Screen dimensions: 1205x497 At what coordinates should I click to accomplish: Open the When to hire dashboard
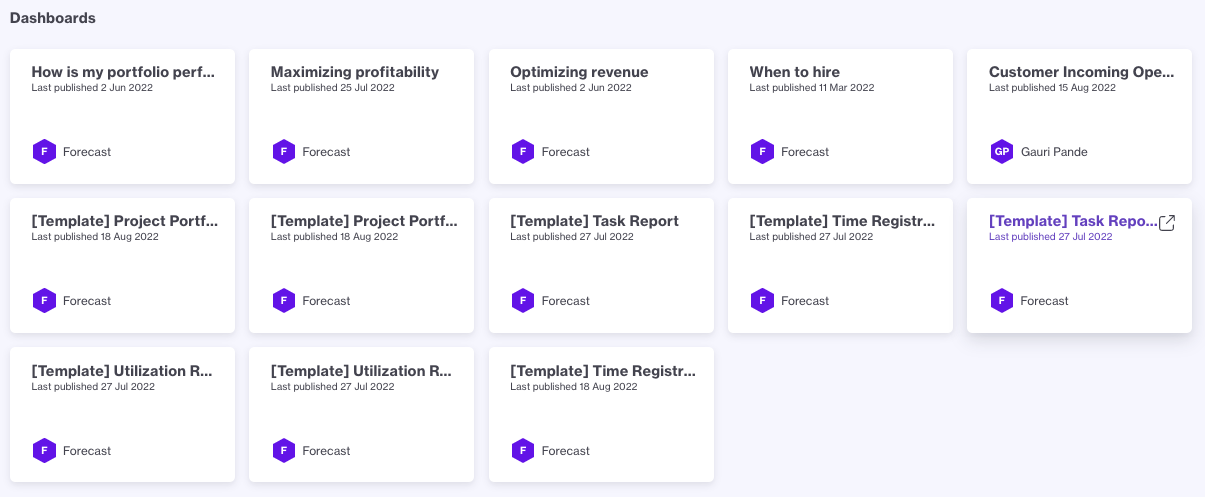pos(795,72)
